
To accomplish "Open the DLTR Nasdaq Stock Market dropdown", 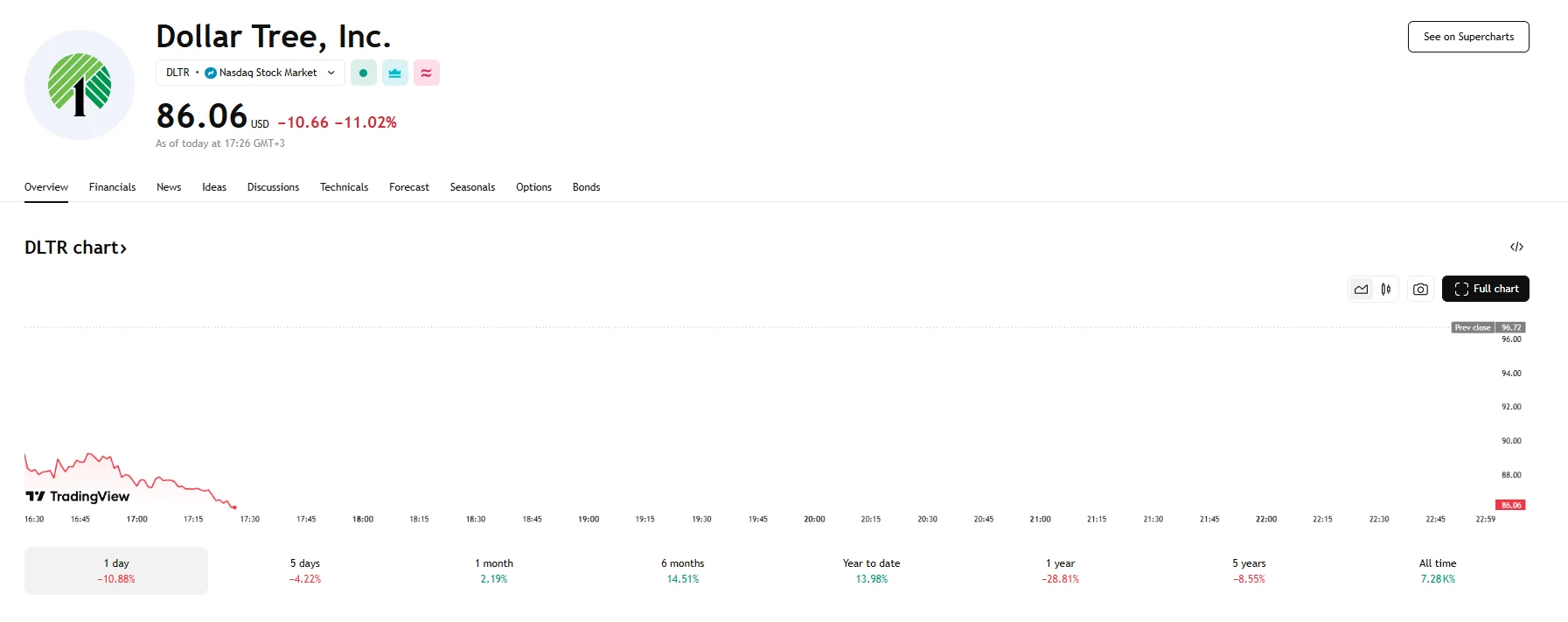I will pyautogui.click(x=250, y=73).
